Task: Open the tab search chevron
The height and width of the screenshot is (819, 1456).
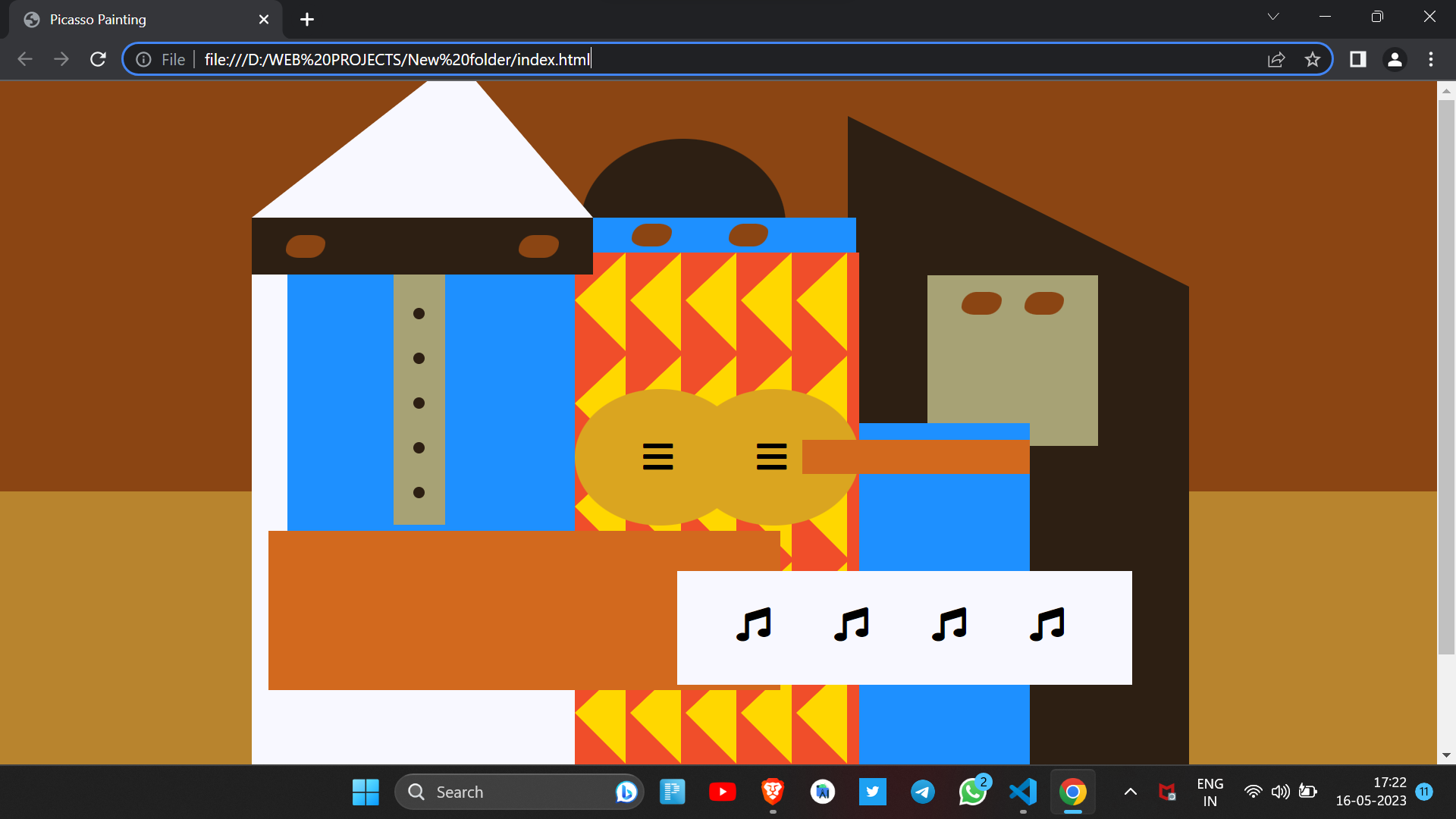Action: click(1273, 16)
